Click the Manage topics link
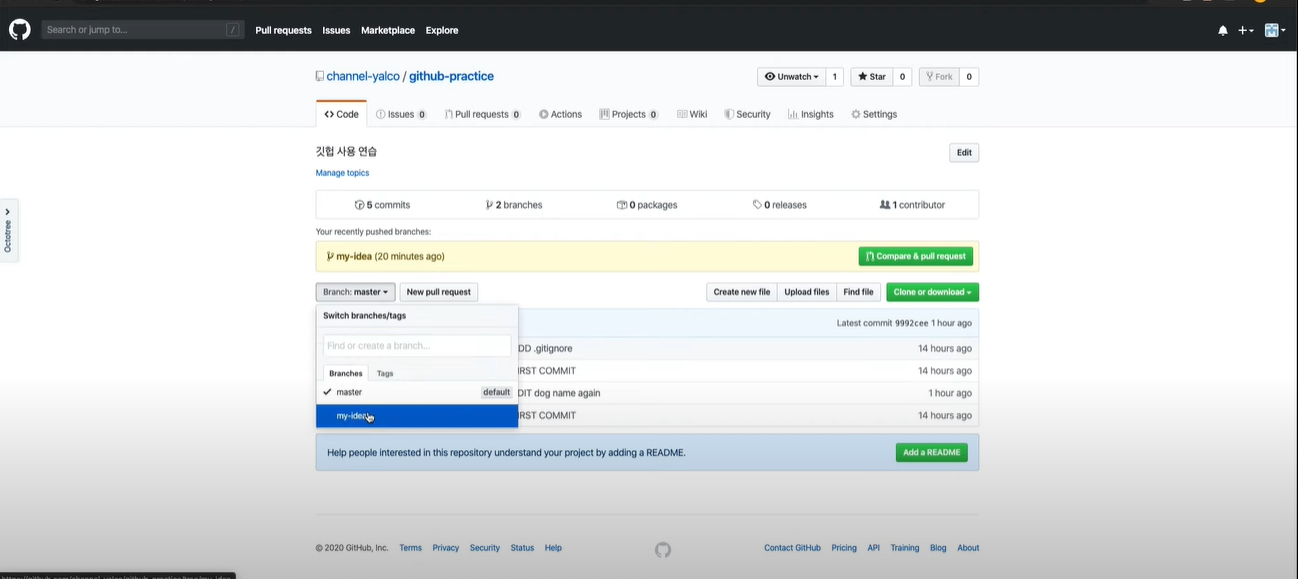Viewport: 1298px width, 579px height. [342, 173]
